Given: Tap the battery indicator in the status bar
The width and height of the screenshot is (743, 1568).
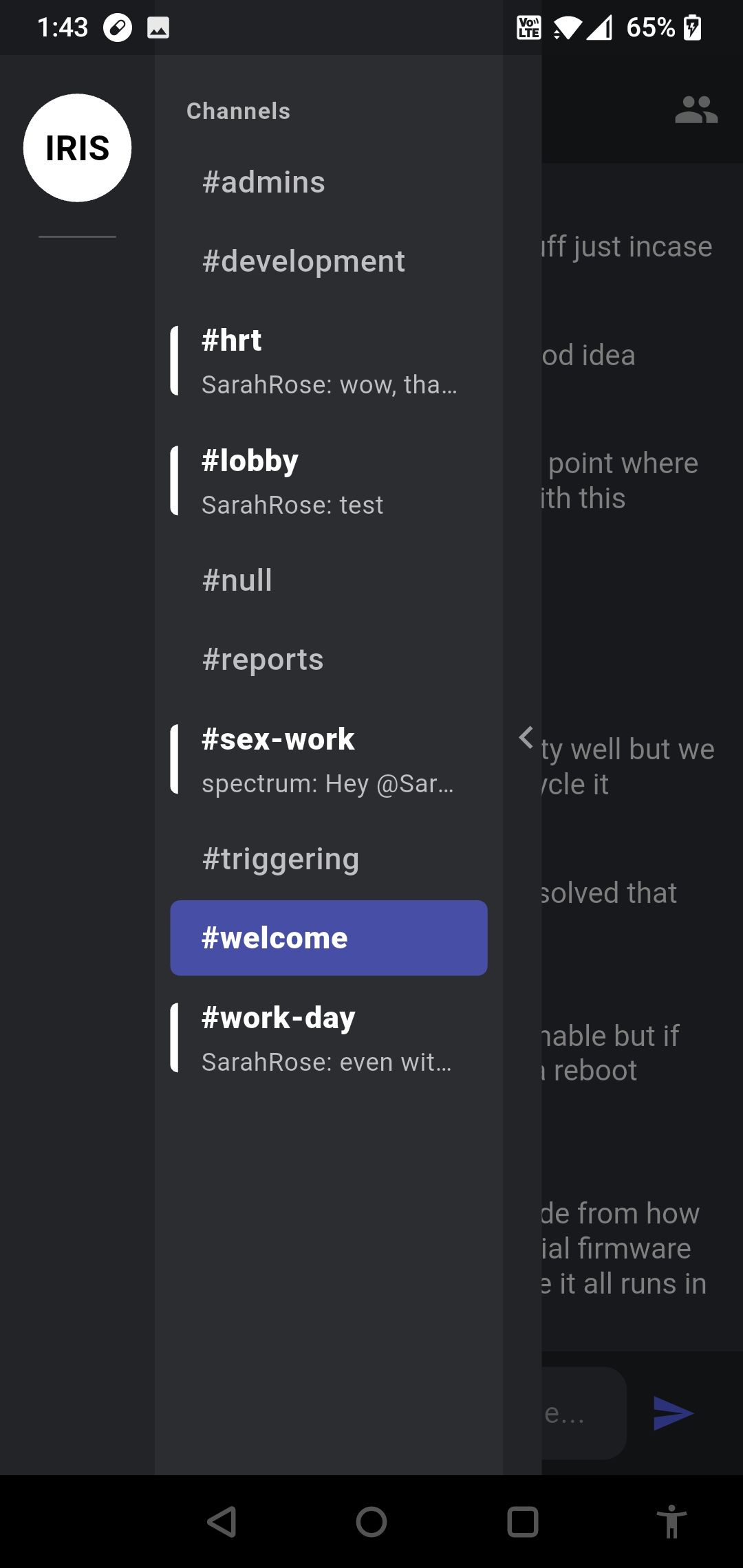Looking at the screenshot, I should 692,28.
